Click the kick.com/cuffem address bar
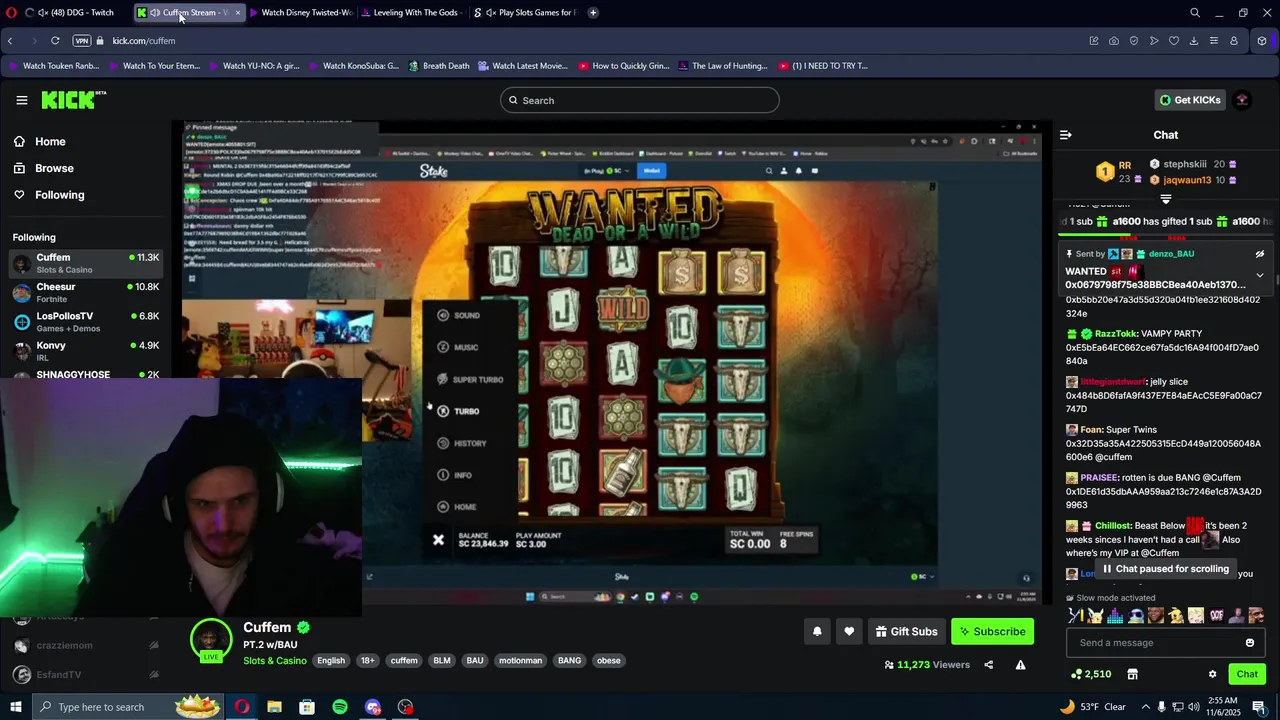 coord(144,41)
